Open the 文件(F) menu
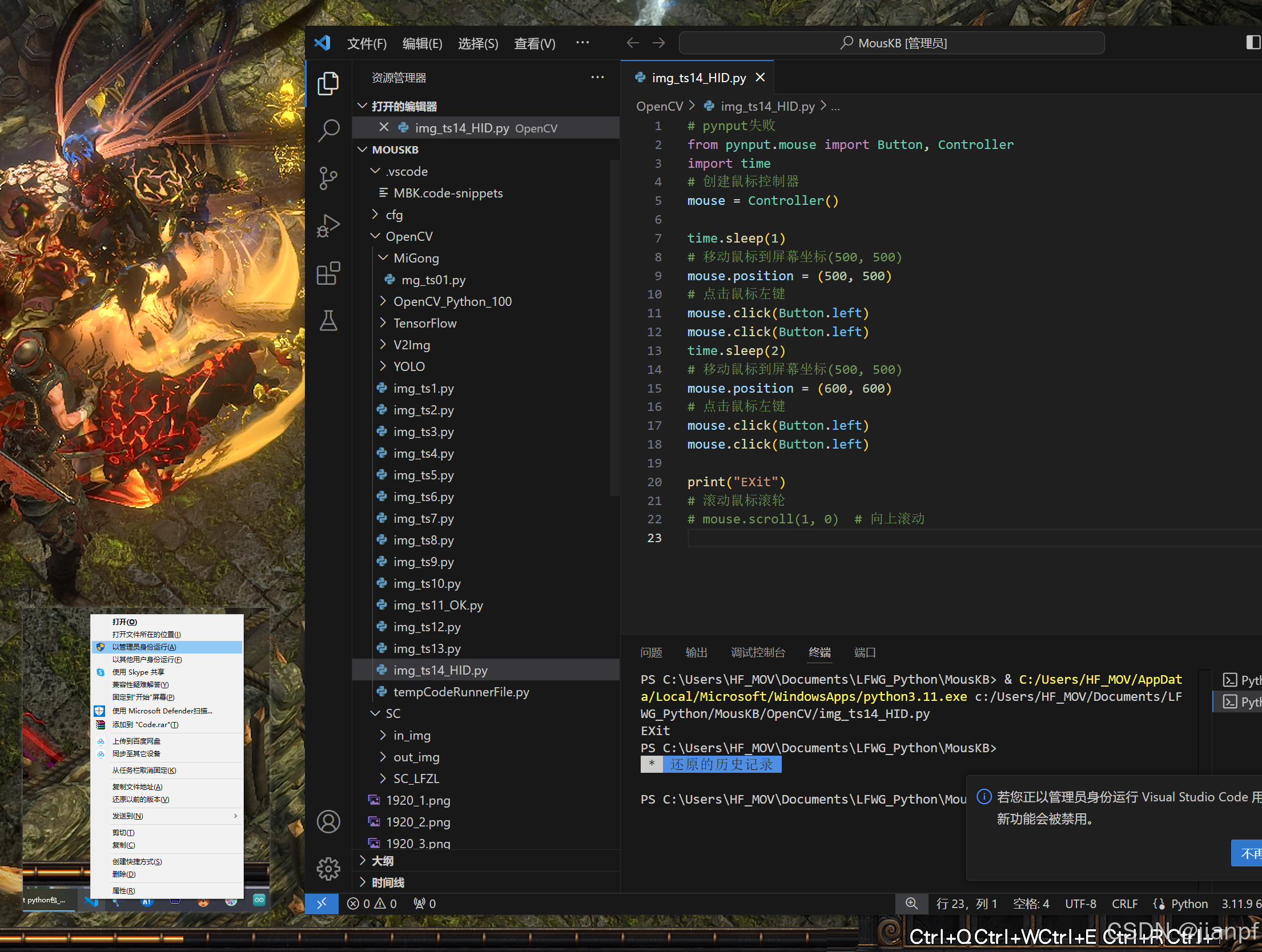Viewport: 1262px width, 952px height. (367, 44)
